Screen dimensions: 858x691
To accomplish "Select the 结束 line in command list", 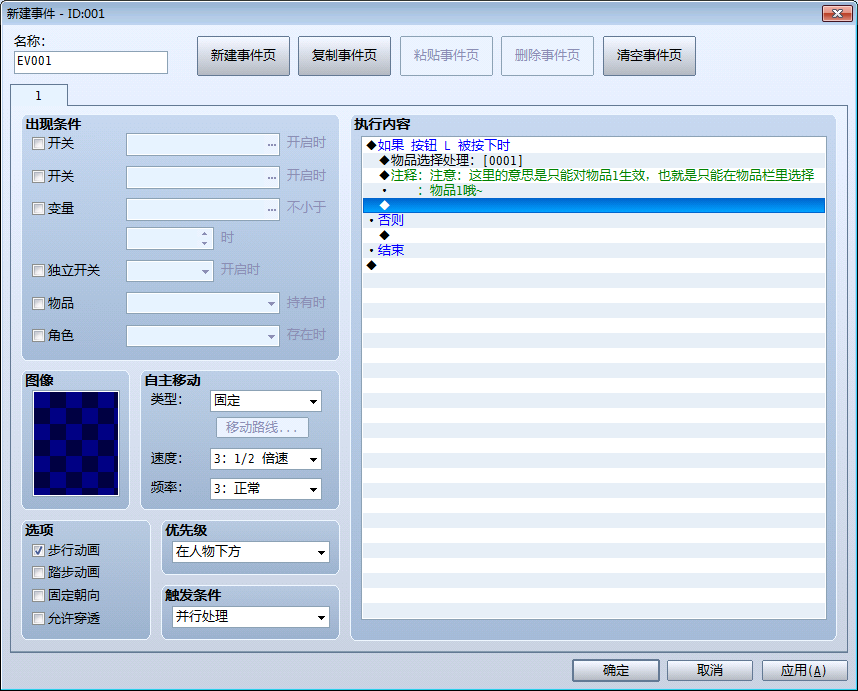I will 594,250.
